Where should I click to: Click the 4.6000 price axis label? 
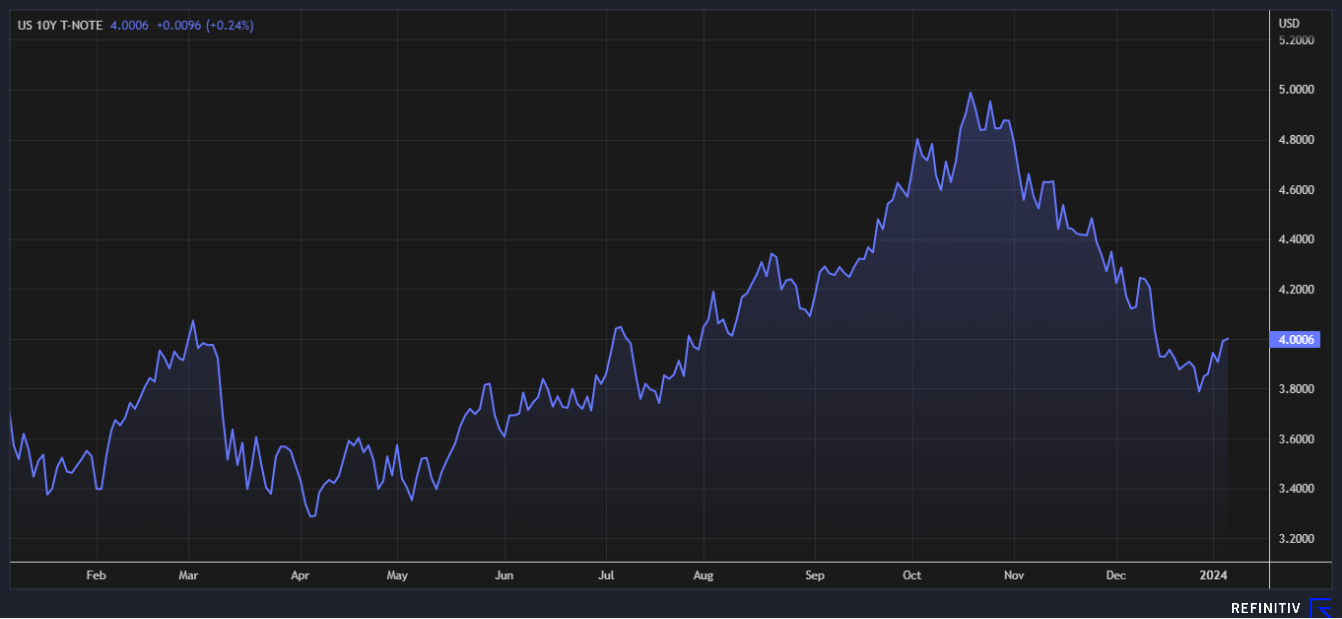(x=1296, y=190)
